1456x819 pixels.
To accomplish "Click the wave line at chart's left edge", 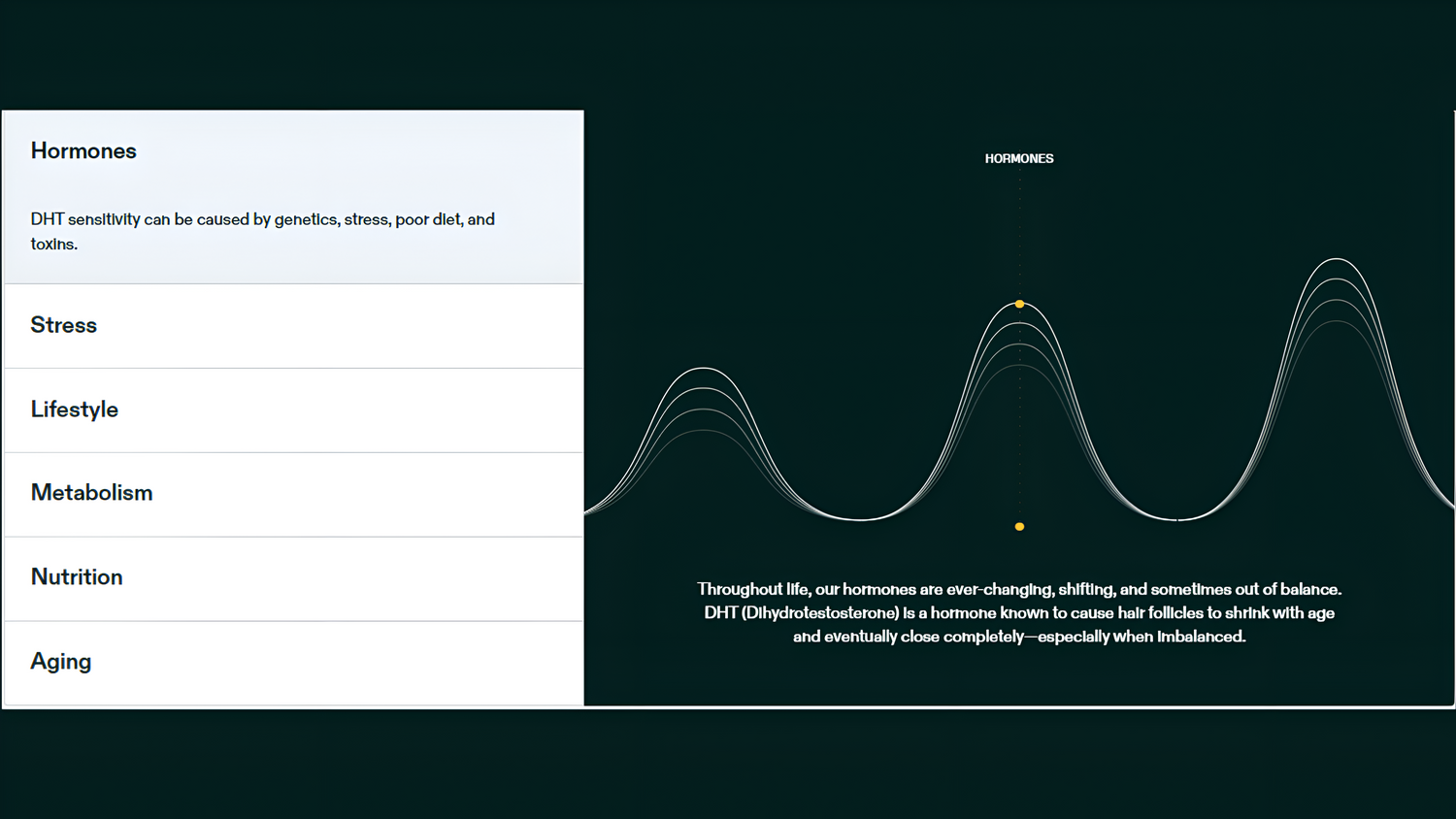I will pos(590,510).
